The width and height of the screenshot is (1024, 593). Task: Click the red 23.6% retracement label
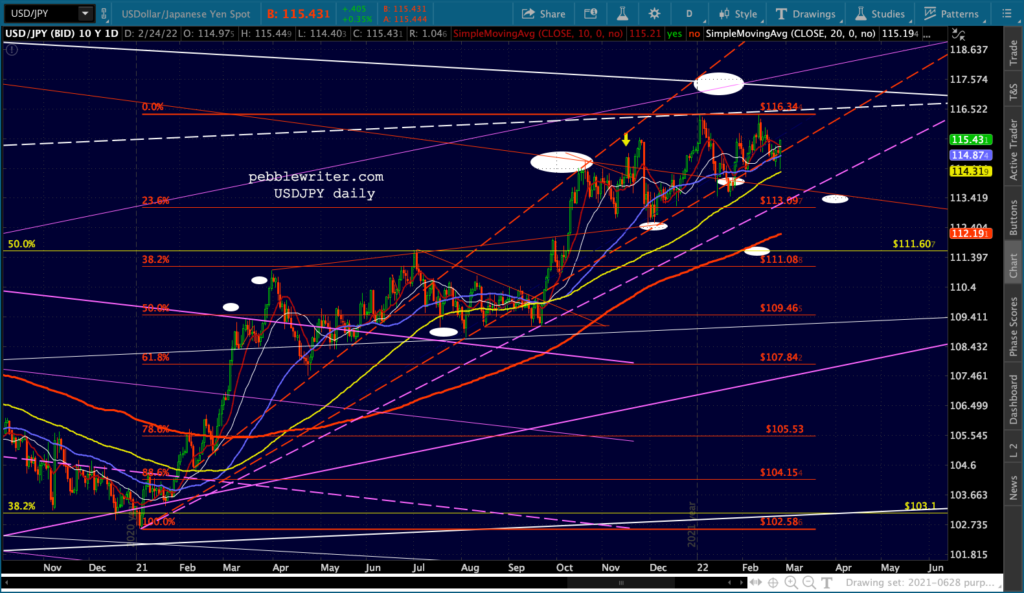tap(155, 200)
